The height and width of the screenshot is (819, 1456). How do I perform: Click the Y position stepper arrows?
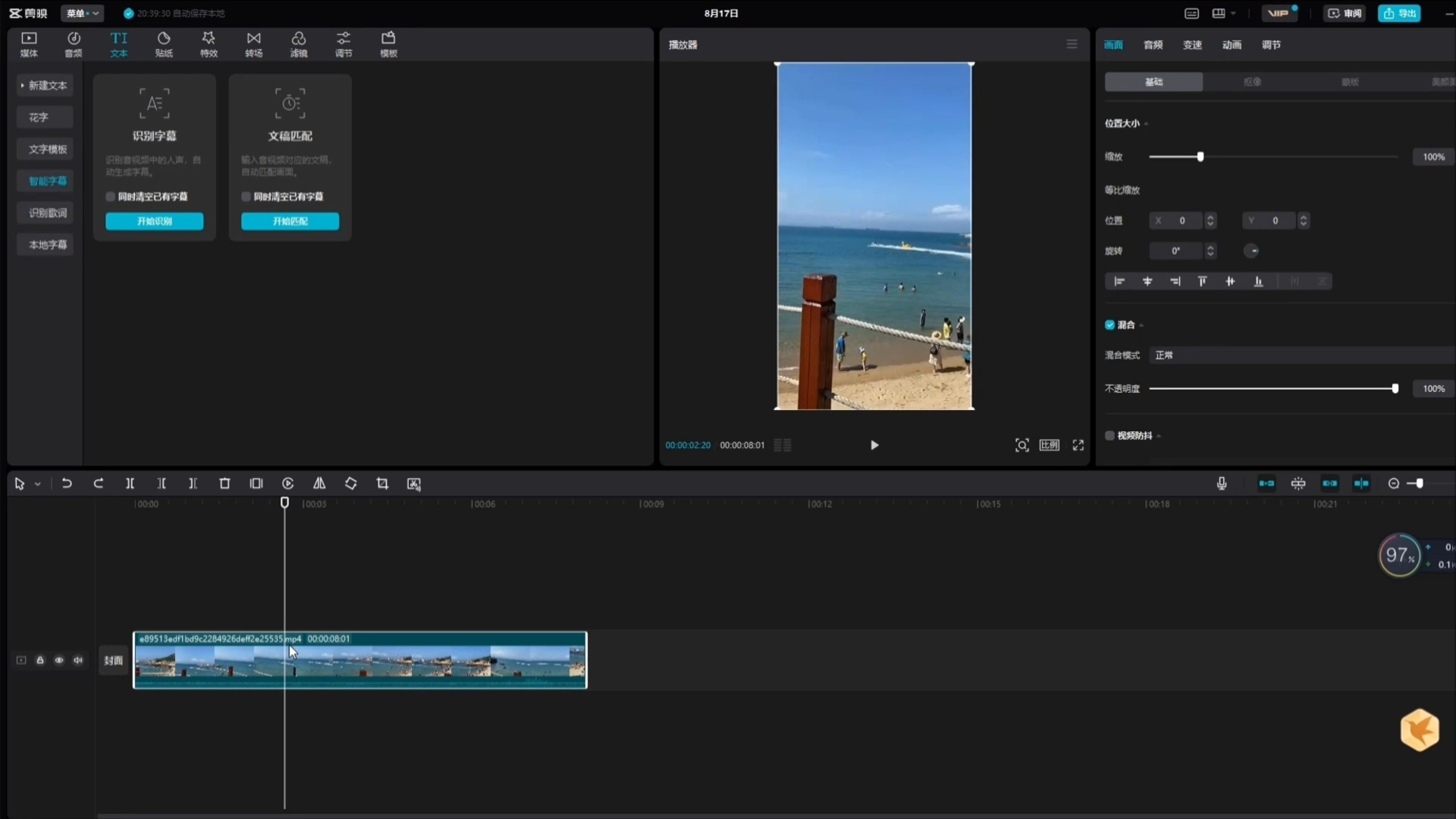click(1304, 220)
